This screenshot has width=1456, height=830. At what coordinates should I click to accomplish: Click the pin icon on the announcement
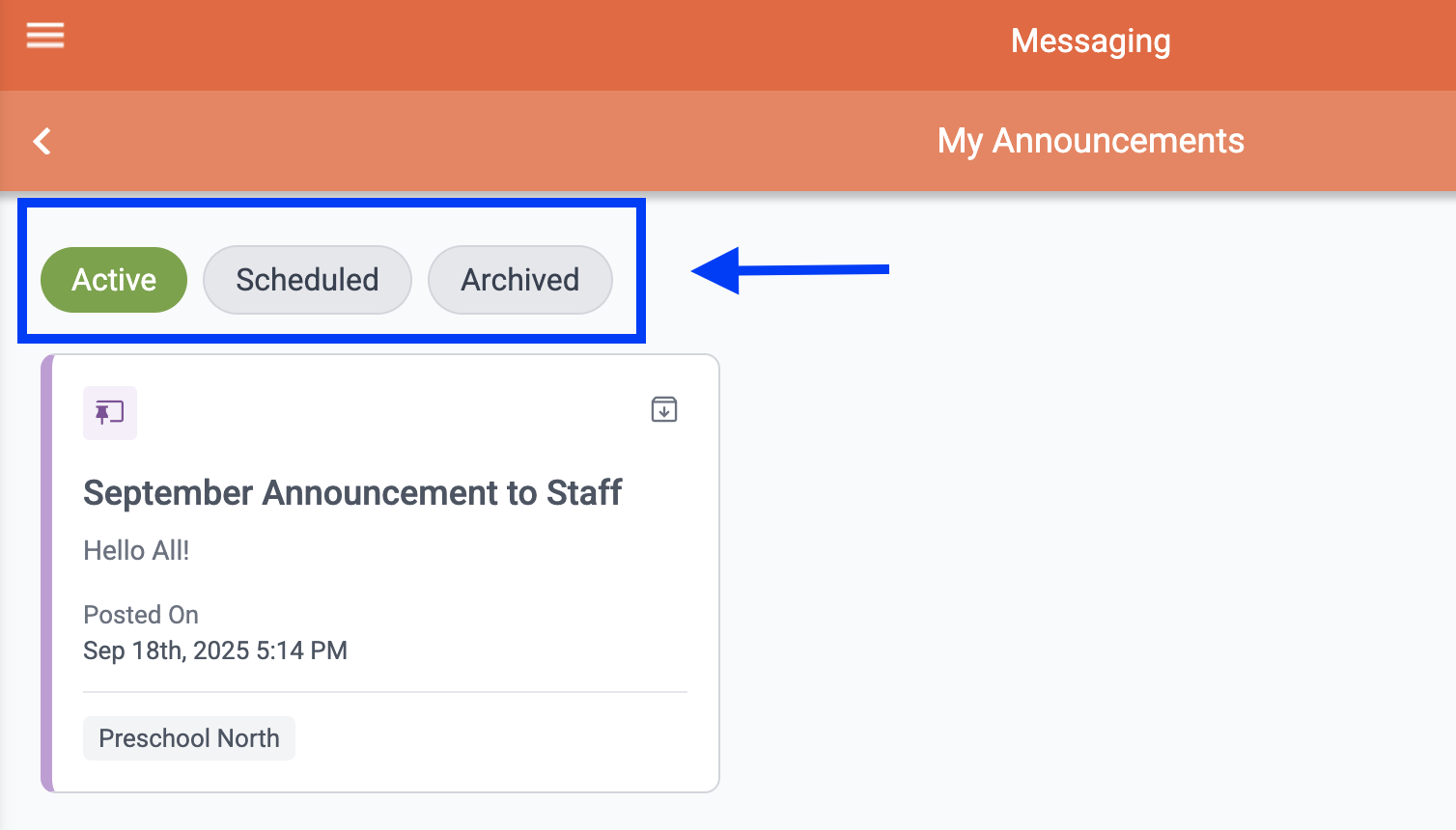pyautogui.click(x=110, y=413)
